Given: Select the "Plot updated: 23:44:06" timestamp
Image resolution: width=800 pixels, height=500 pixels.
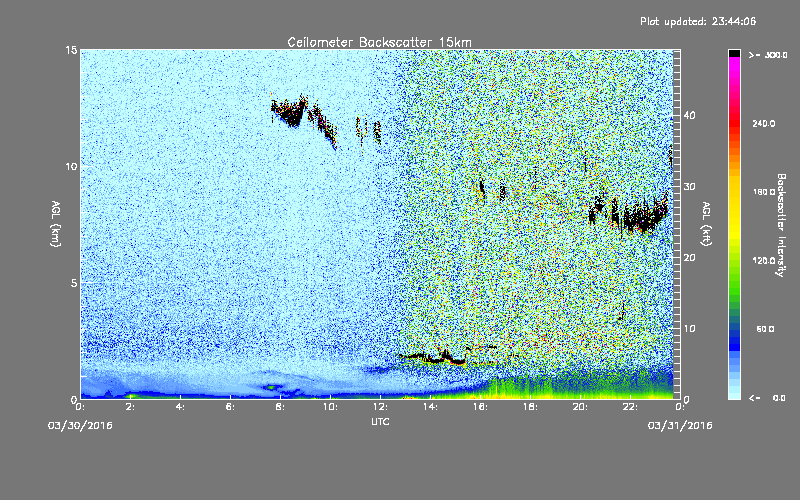Looking at the screenshot, I should pos(698,21).
